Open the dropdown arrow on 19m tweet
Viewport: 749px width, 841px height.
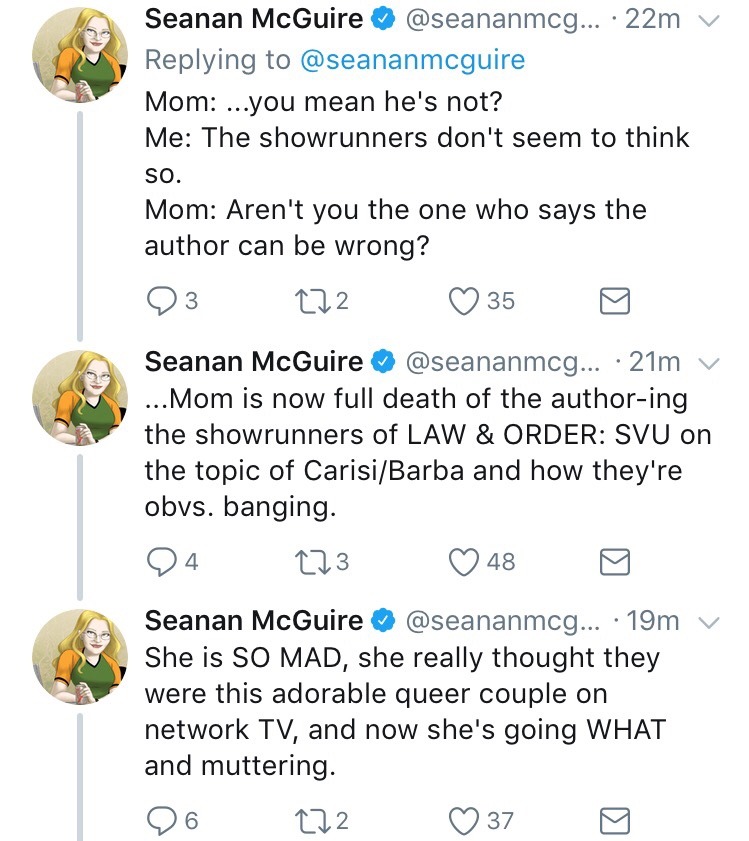coord(708,621)
